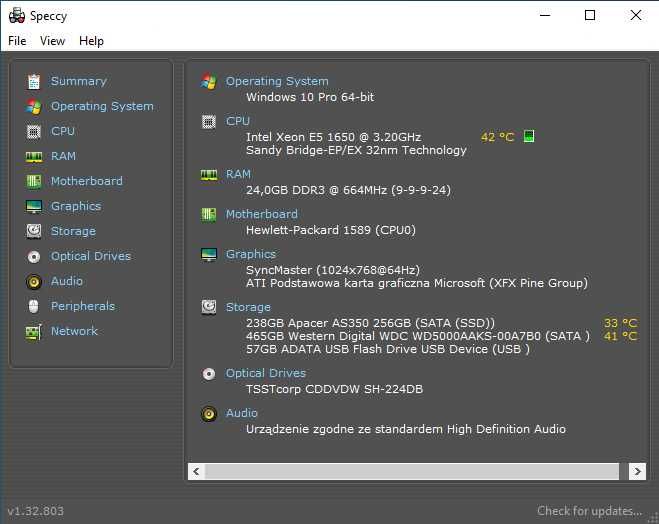
Task: Click the Storage drive icon in summary pane
Action: point(208,307)
